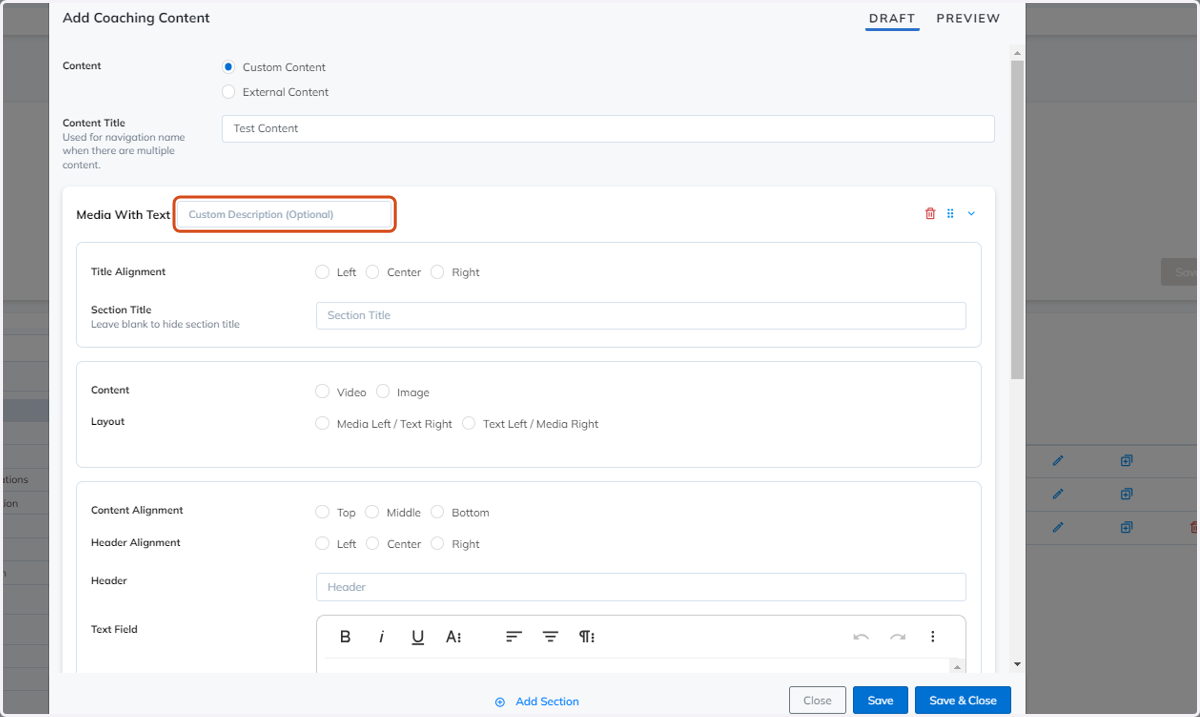Set Title Alignment to Left

(322, 272)
